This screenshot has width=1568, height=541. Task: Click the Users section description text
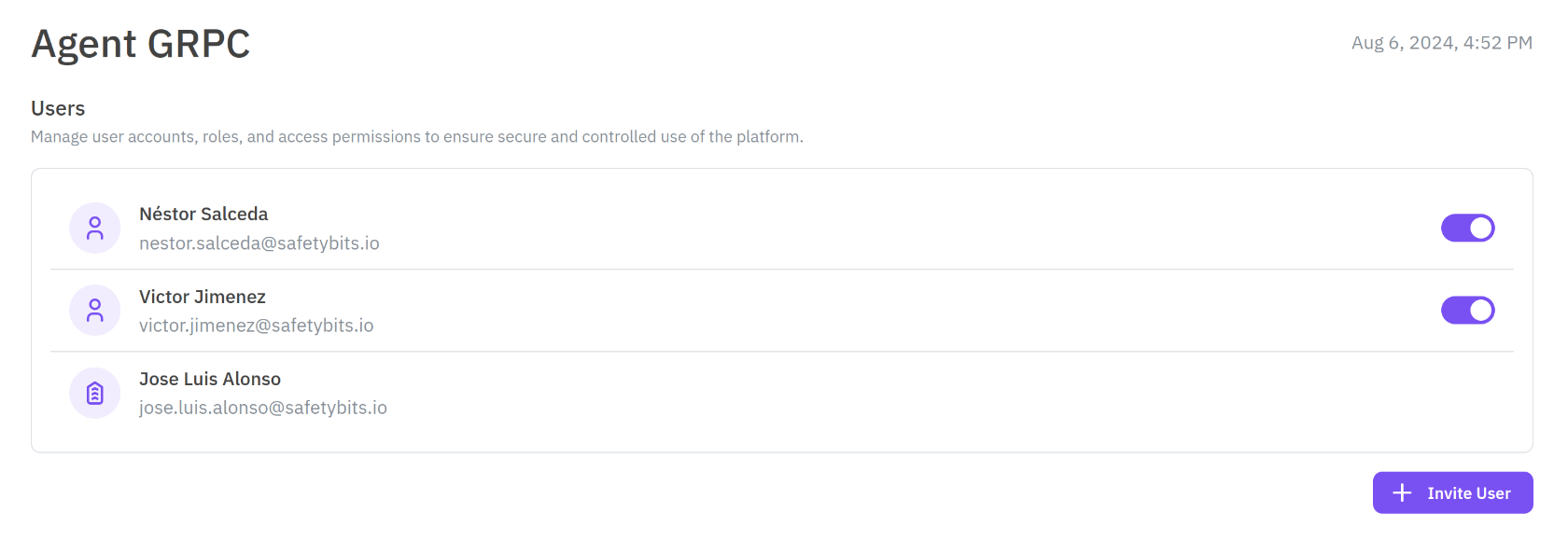417,137
